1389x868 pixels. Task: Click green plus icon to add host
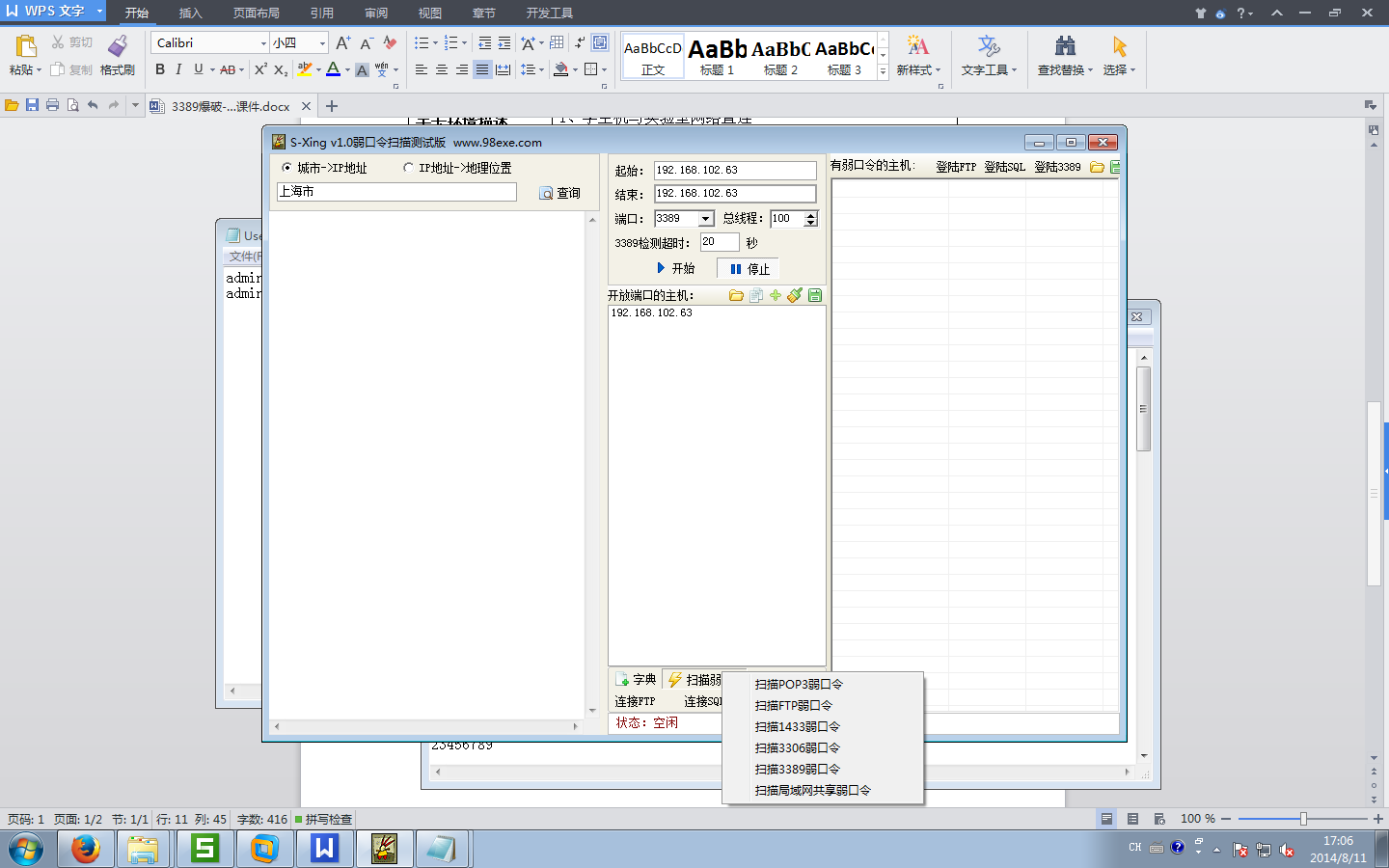click(x=776, y=295)
